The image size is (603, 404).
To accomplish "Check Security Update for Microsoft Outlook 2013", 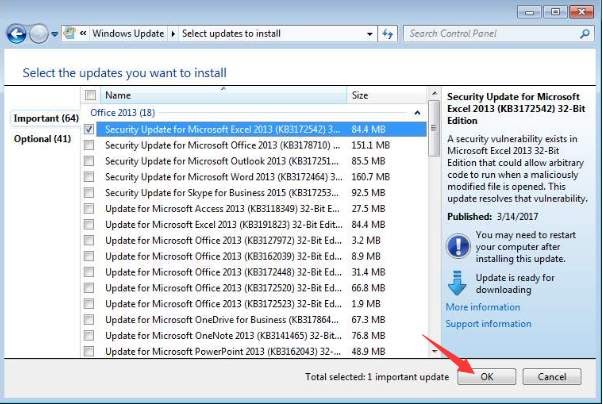I will (89, 161).
